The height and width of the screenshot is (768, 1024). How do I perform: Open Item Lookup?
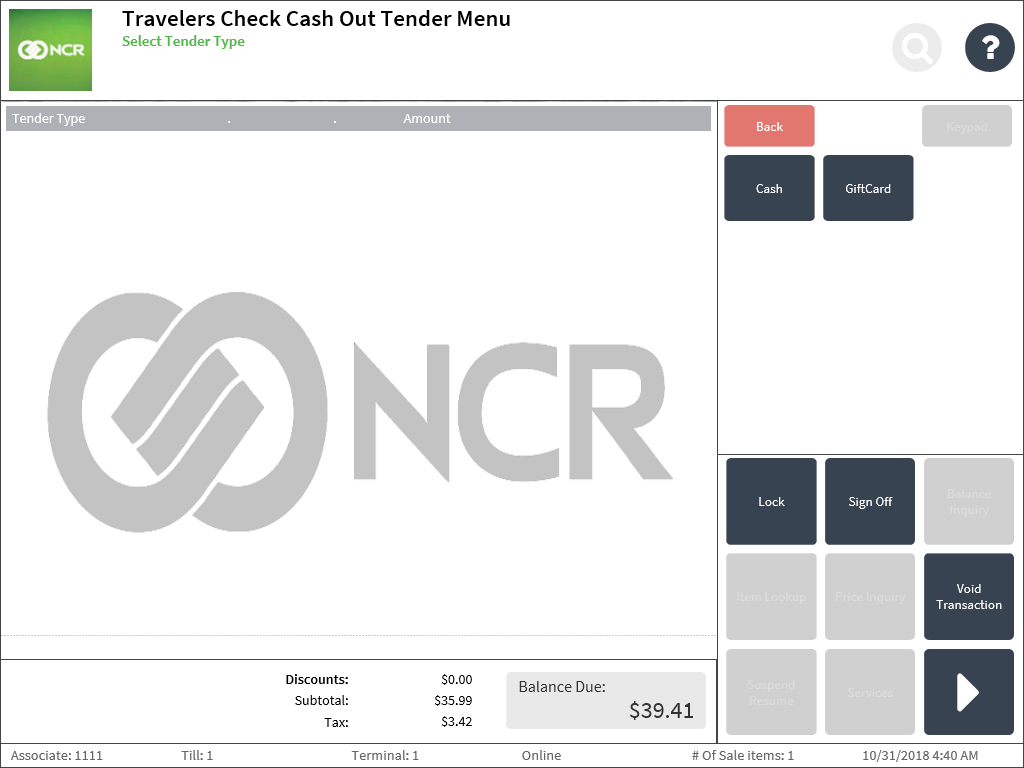[771, 597]
